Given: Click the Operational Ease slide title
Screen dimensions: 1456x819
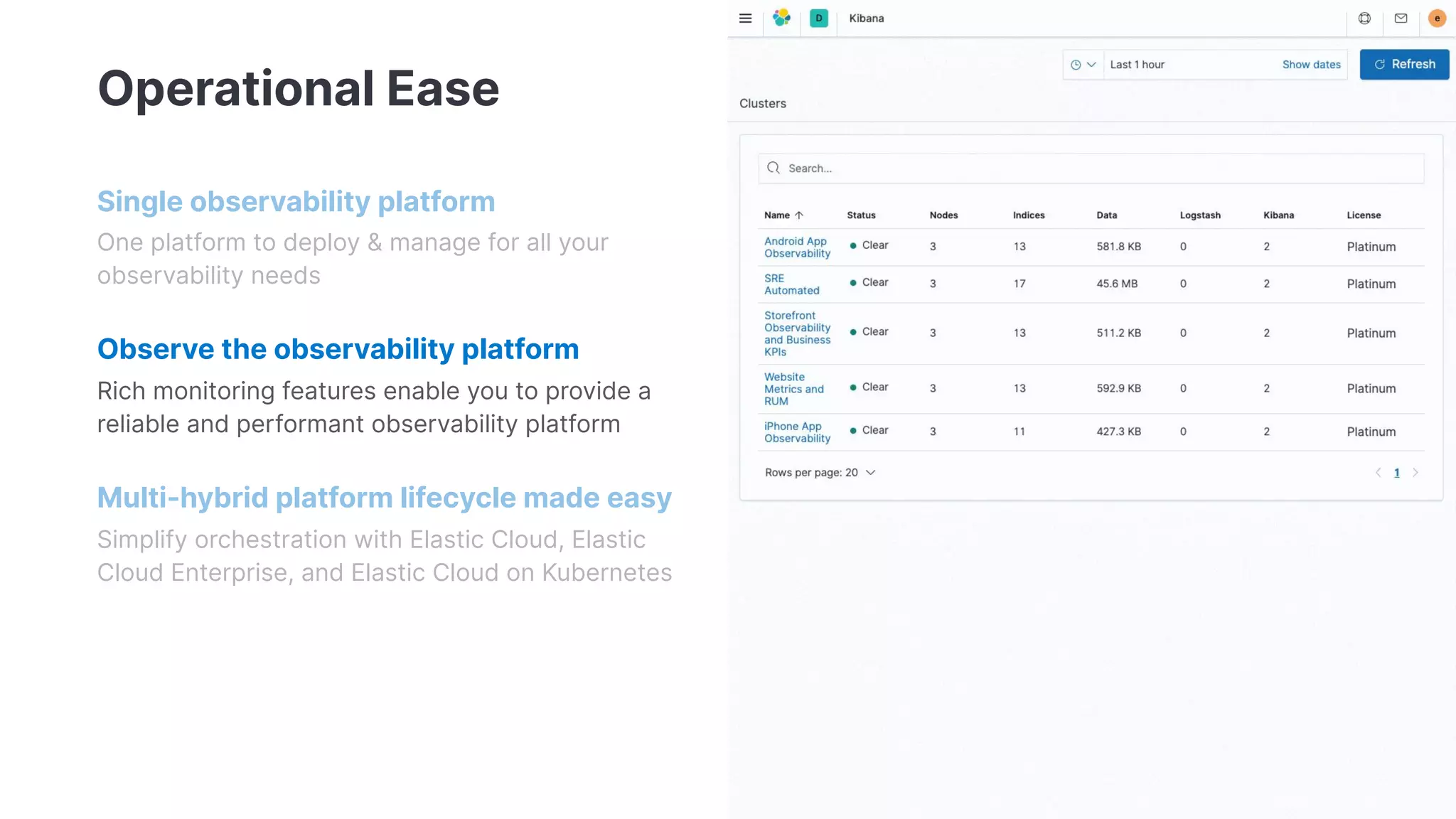Looking at the screenshot, I should tap(299, 89).
